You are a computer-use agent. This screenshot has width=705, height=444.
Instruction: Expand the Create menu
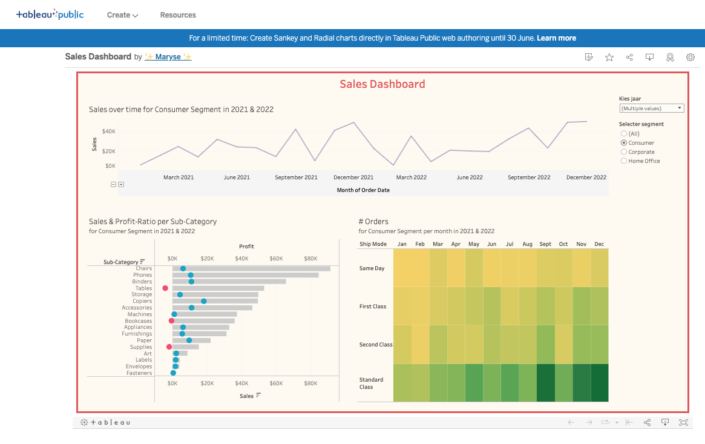(x=122, y=15)
